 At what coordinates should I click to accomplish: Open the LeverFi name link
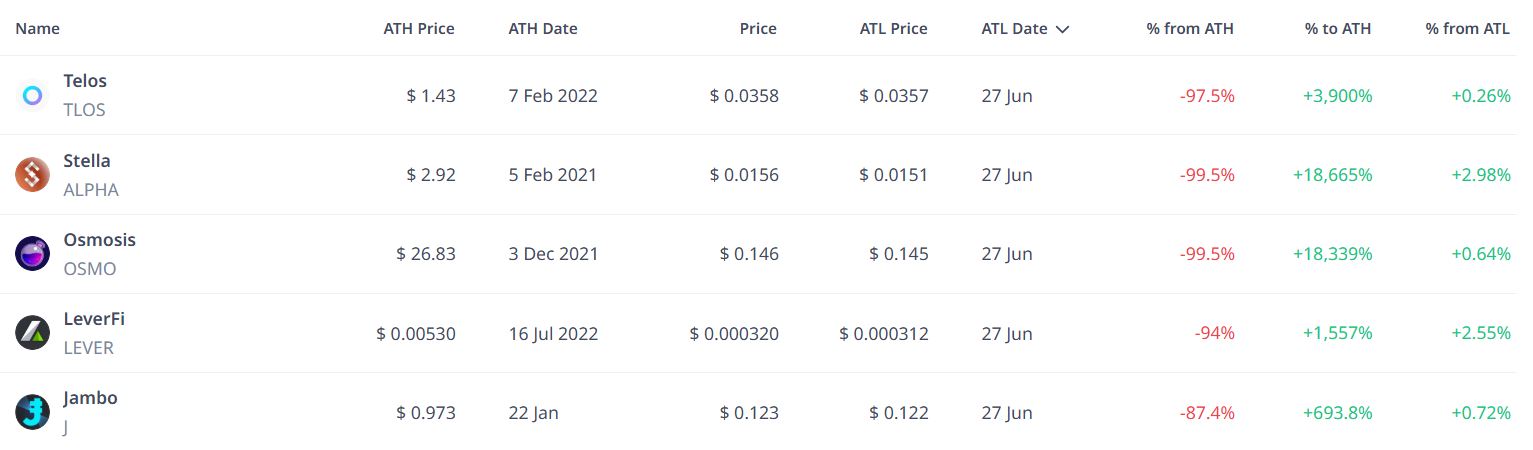(x=94, y=319)
